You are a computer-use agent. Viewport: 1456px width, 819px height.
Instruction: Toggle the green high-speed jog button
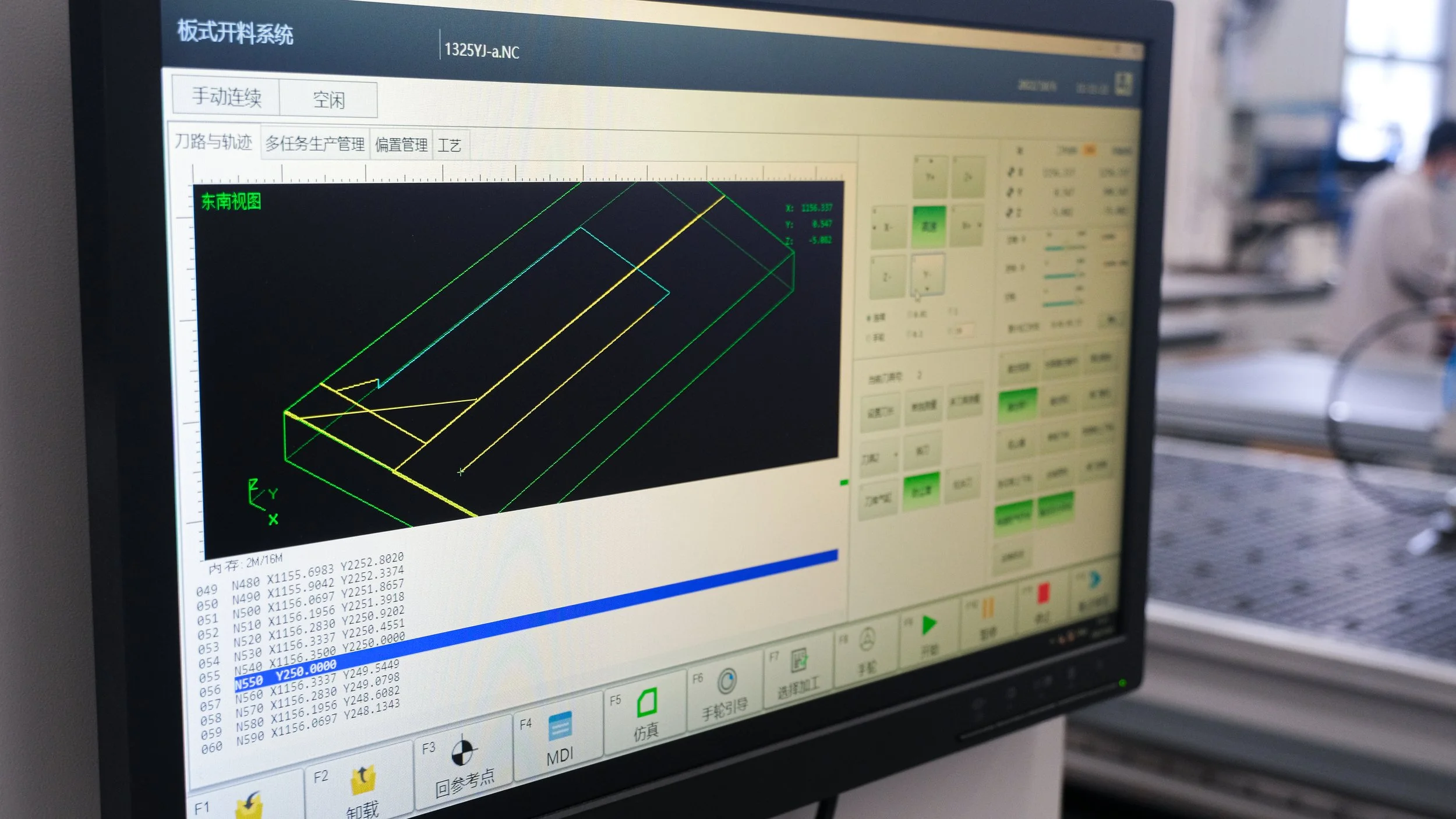tap(929, 226)
